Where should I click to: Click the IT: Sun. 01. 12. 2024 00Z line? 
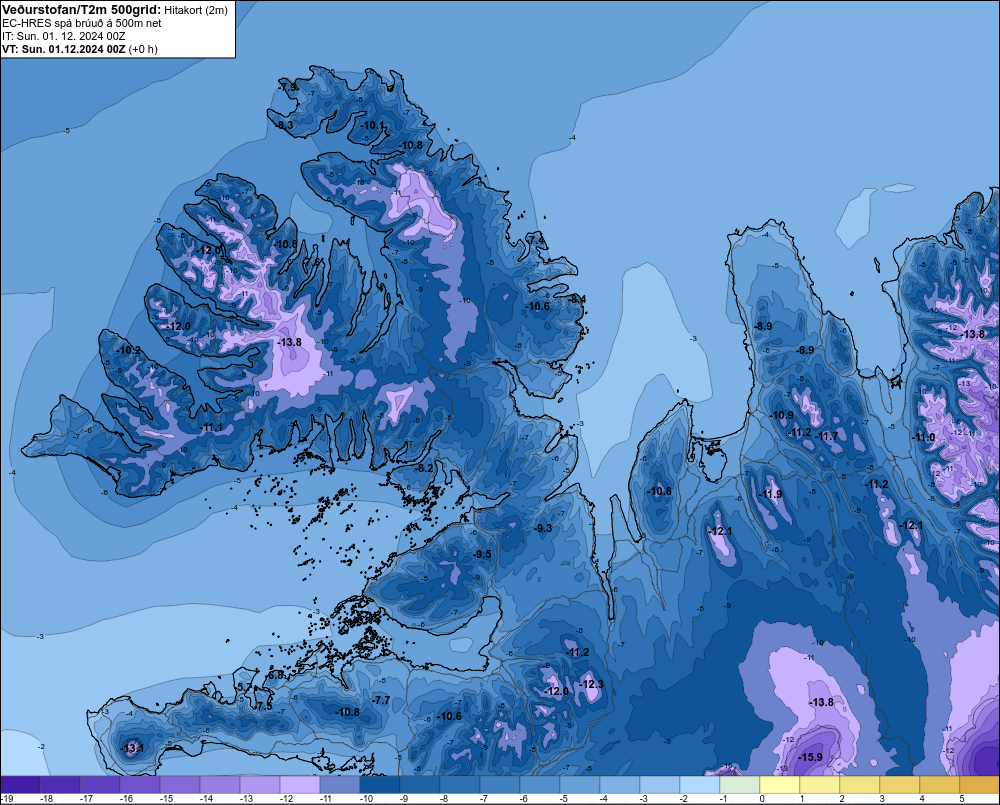pos(64,36)
